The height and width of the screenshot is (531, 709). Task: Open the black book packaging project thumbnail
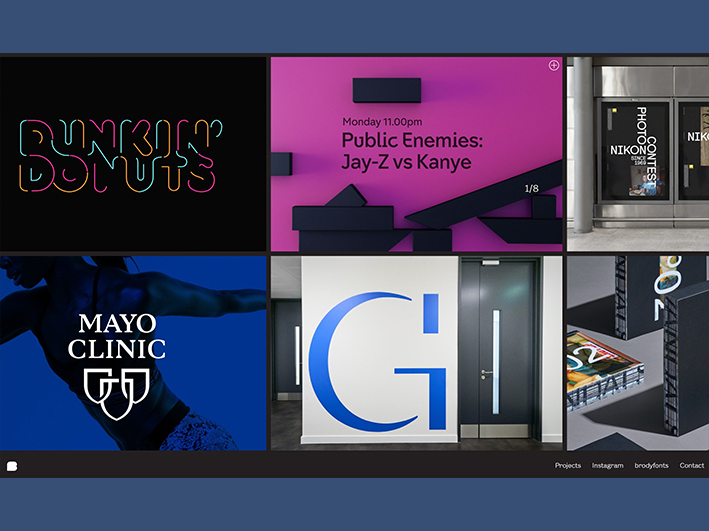(x=638, y=353)
